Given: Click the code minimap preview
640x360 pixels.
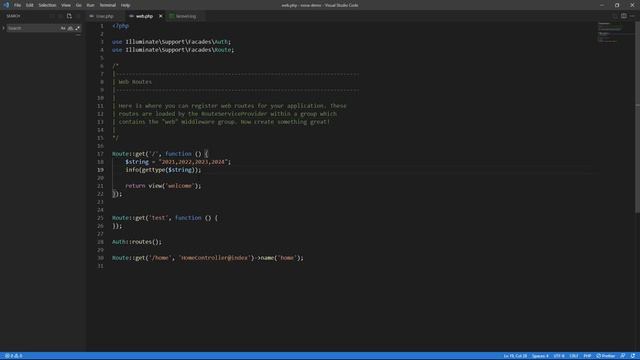Looking at the screenshot, I should [x=611, y=33].
